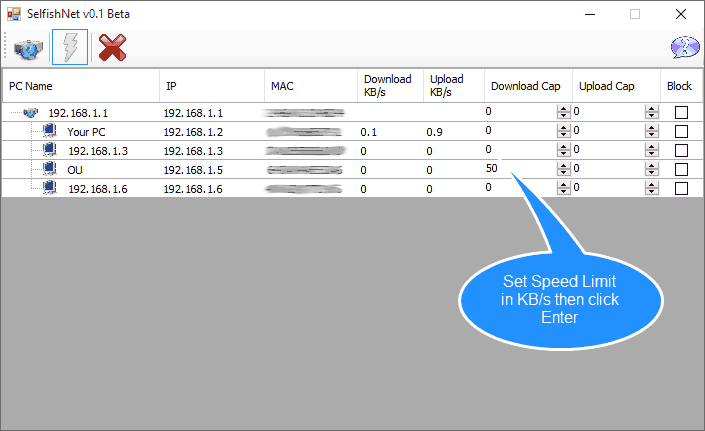Image resolution: width=705 pixels, height=431 pixels.
Task: Click the OU computer icon
Action: (50, 169)
